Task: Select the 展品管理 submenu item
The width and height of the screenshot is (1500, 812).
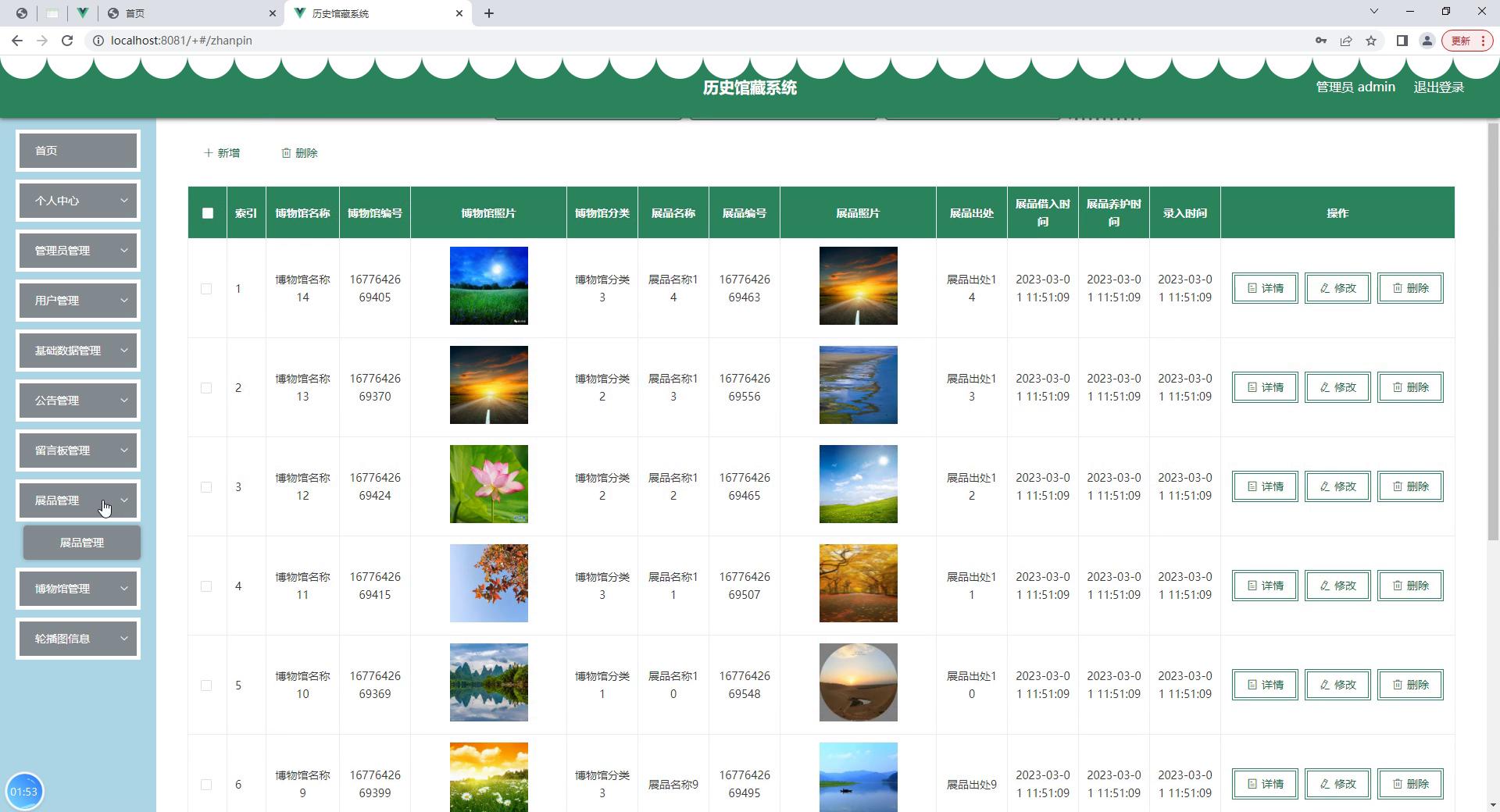Action: click(82, 543)
